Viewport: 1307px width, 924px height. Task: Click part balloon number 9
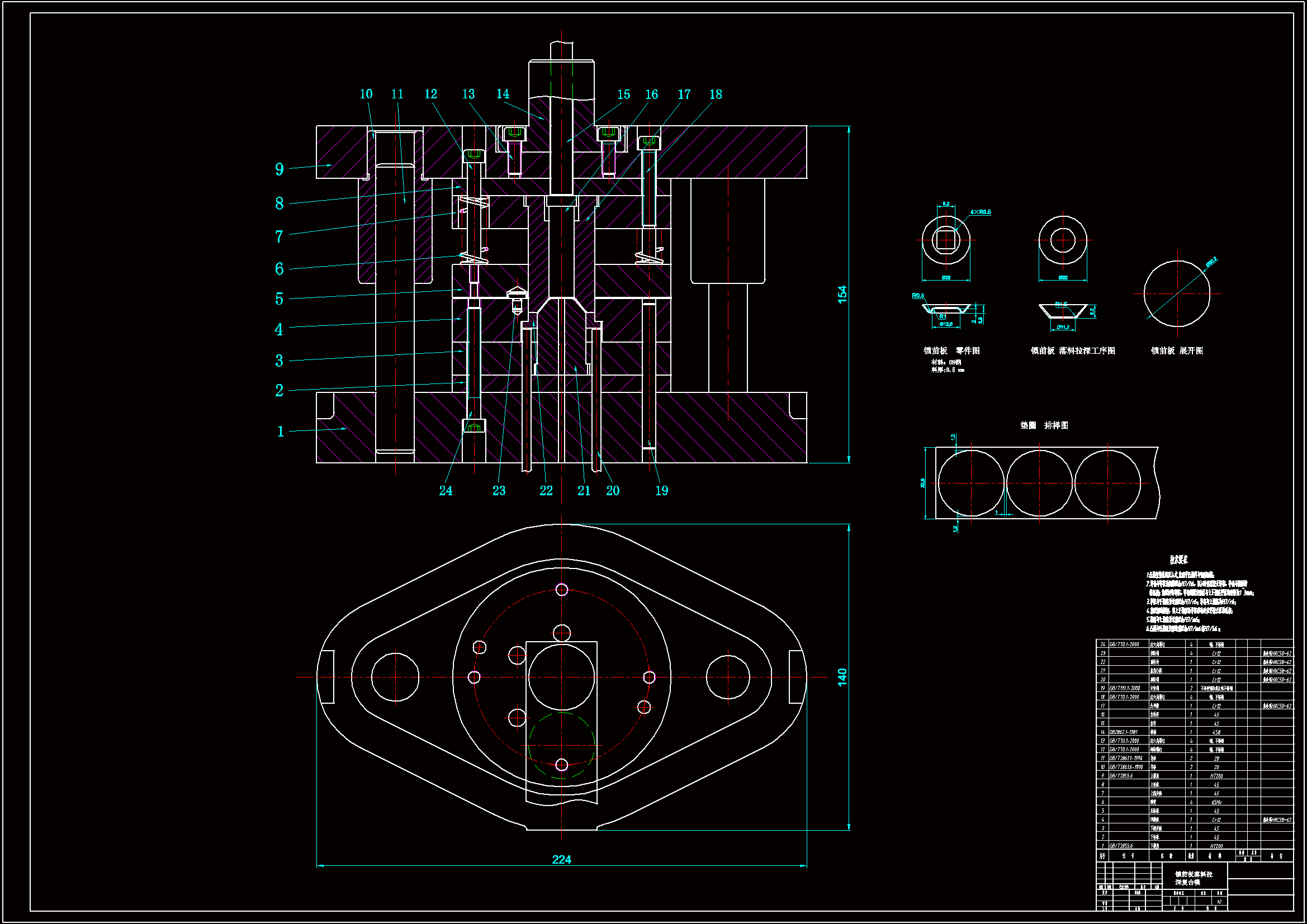tap(279, 169)
